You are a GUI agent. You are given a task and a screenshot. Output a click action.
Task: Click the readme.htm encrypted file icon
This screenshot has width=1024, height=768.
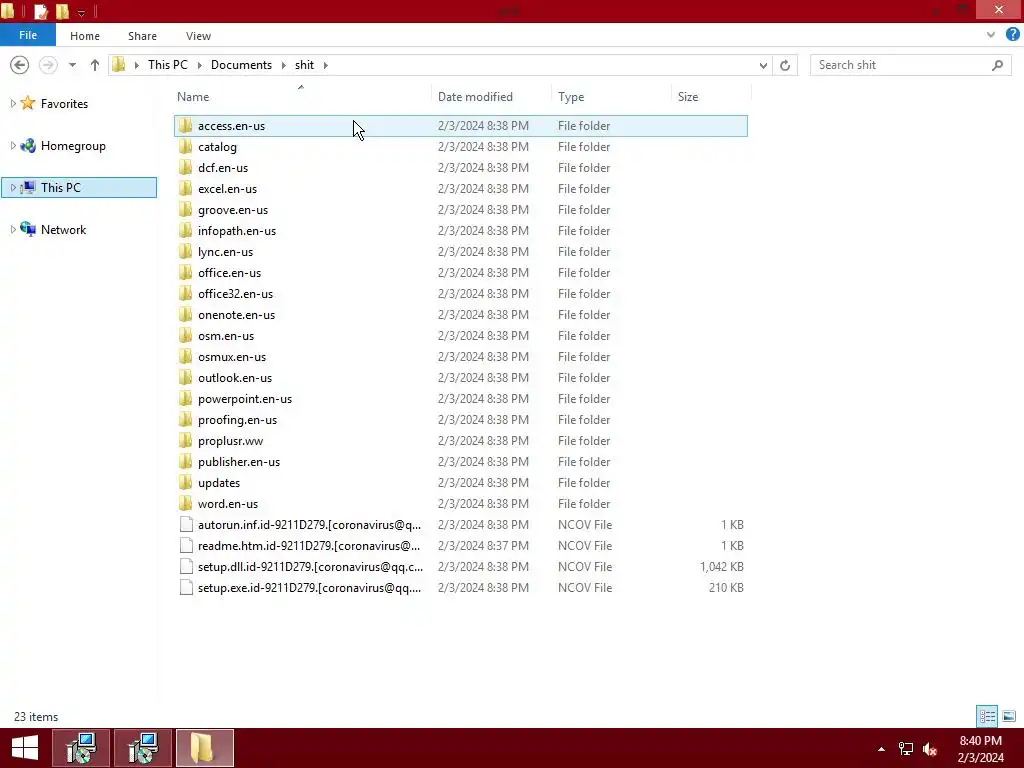[186, 545]
